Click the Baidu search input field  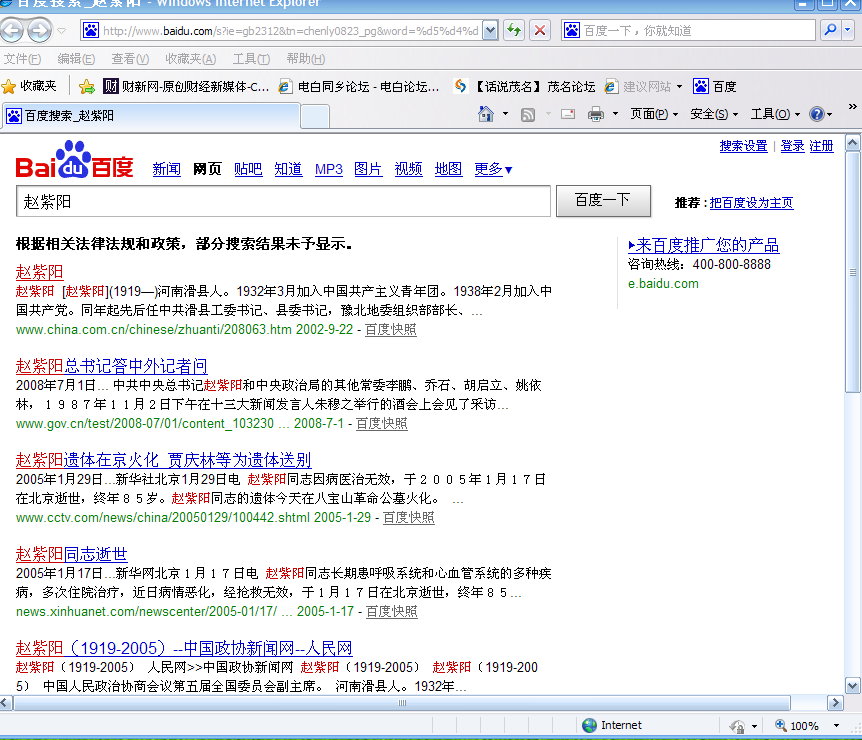point(283,201)
